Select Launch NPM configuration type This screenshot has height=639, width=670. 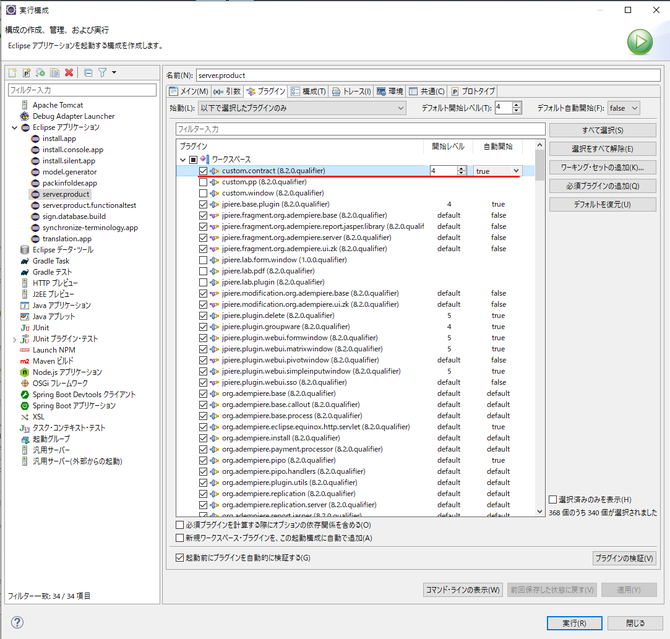54,350
